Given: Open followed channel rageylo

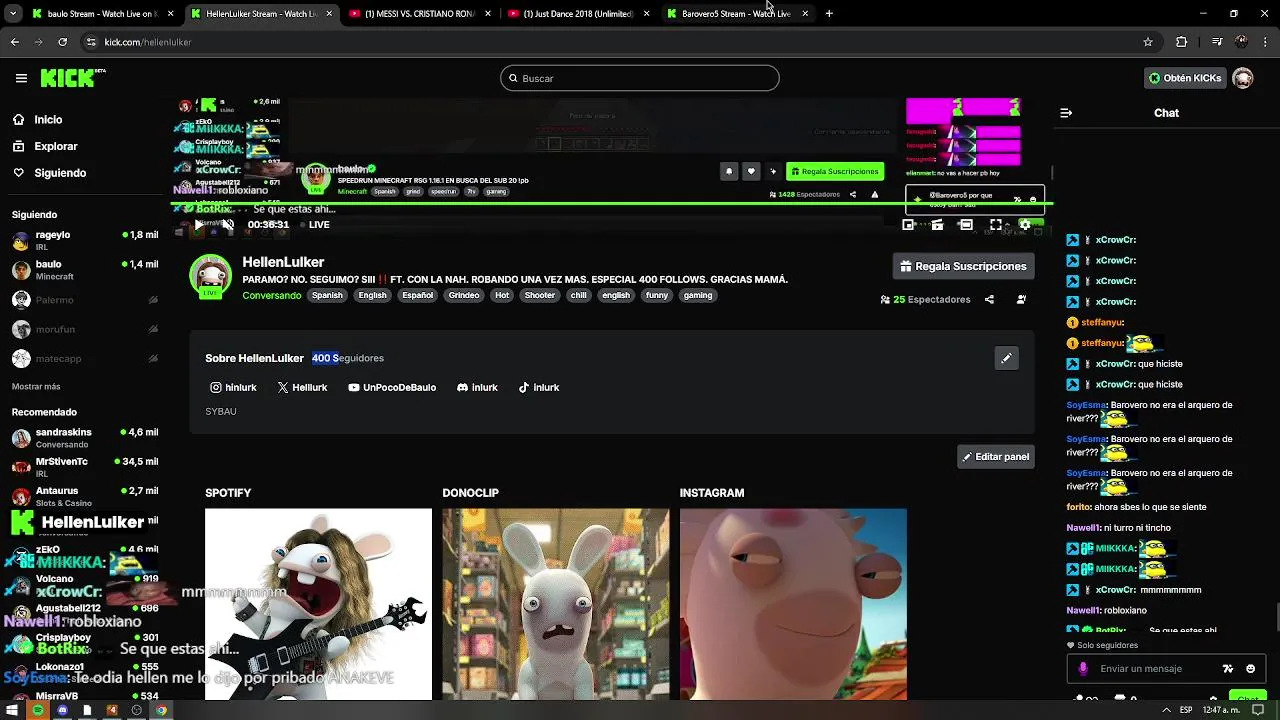Looking at the screenshot, I should point(85,240).
